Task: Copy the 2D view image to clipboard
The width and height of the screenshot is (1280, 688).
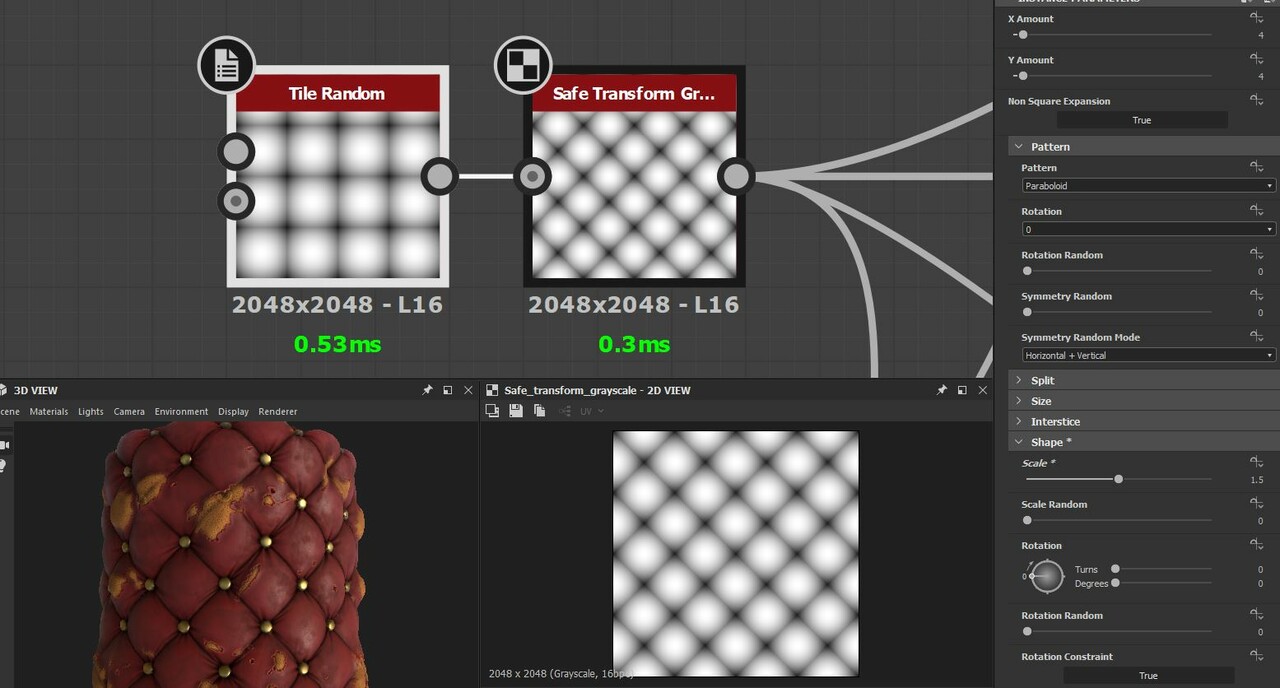Action: click(540, 411)
